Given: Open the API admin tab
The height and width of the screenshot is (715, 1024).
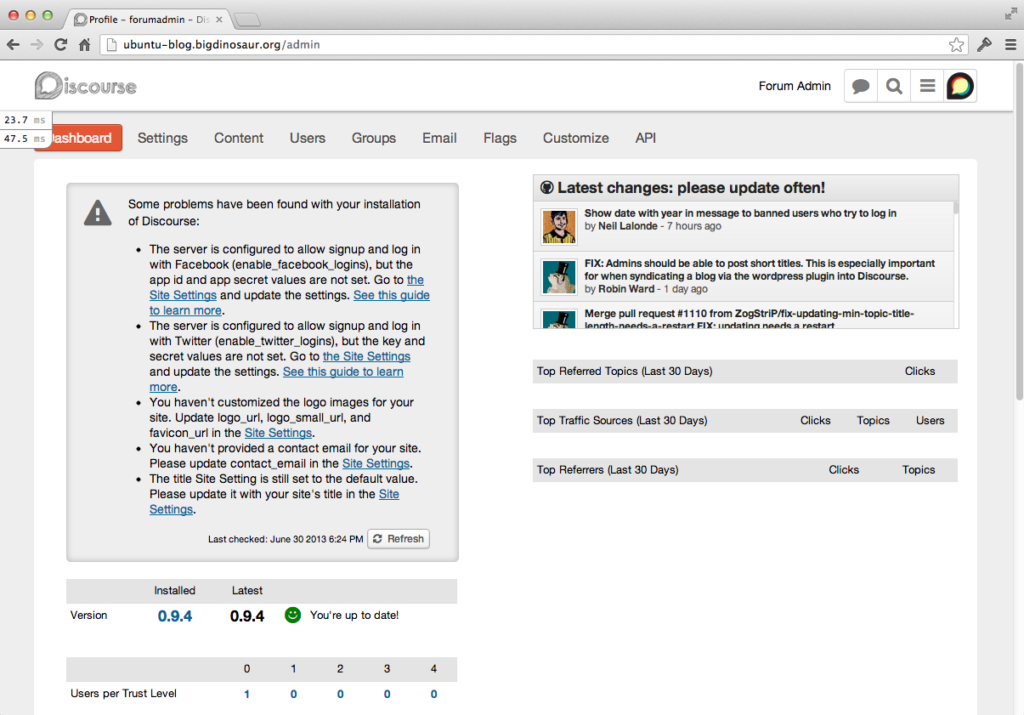Looking at the screenshot, I should click(x=646, y=138).
